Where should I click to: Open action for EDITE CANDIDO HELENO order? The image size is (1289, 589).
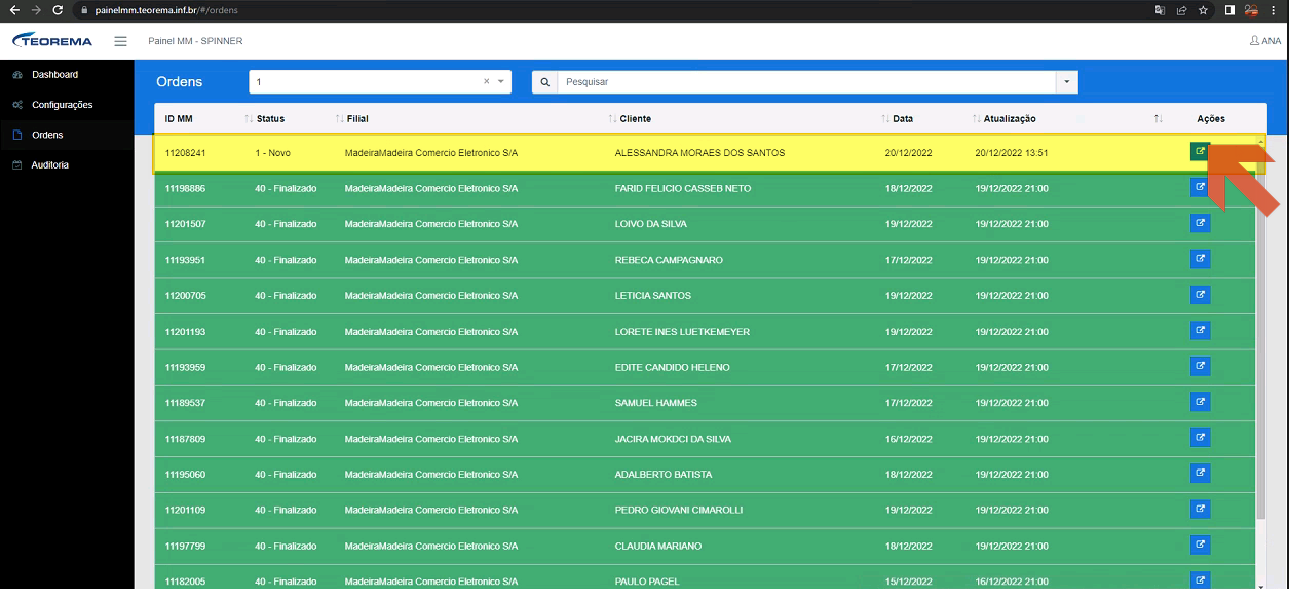coord(1200,366)
